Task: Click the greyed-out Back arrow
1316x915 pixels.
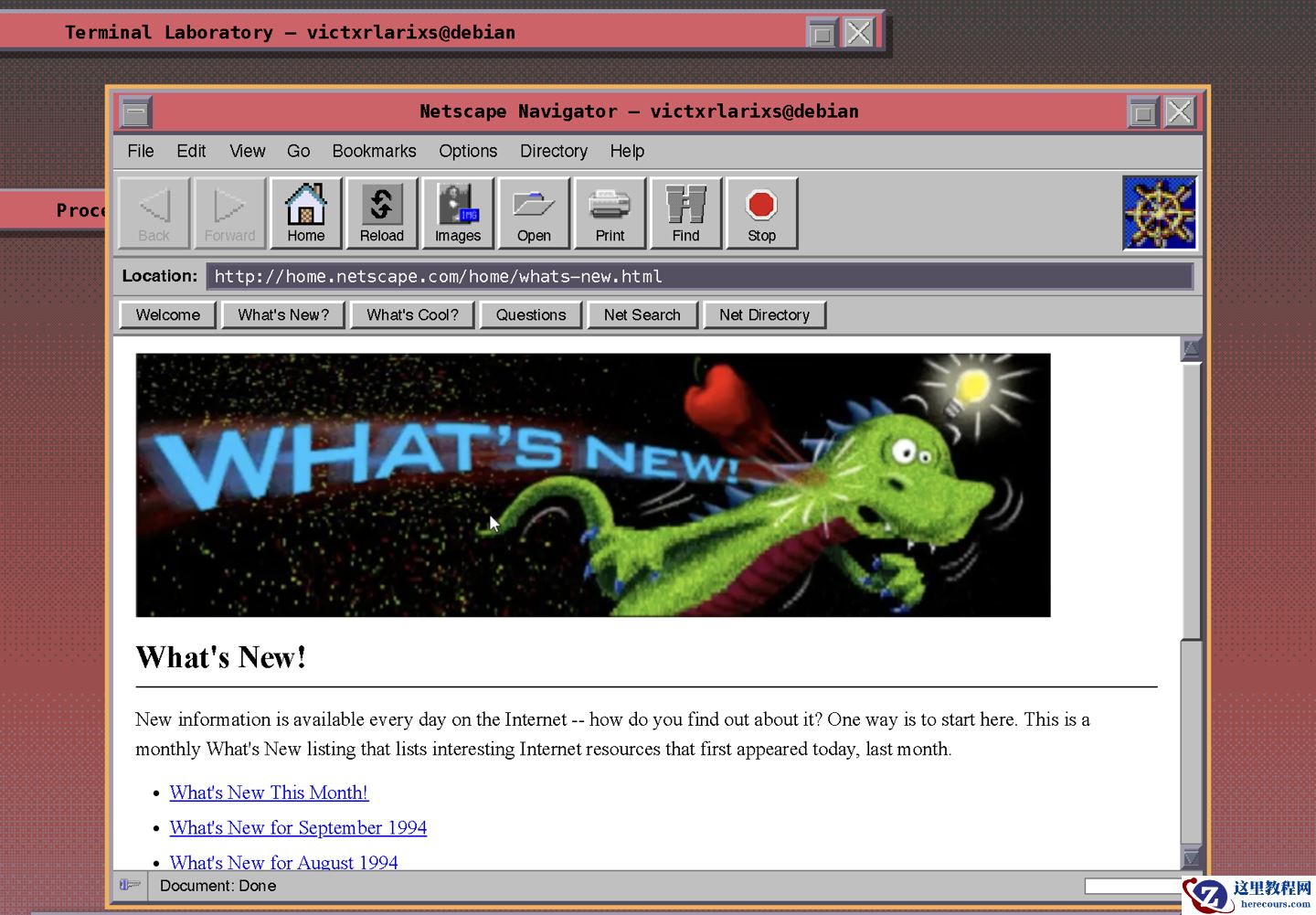Action: pos(154,213)
